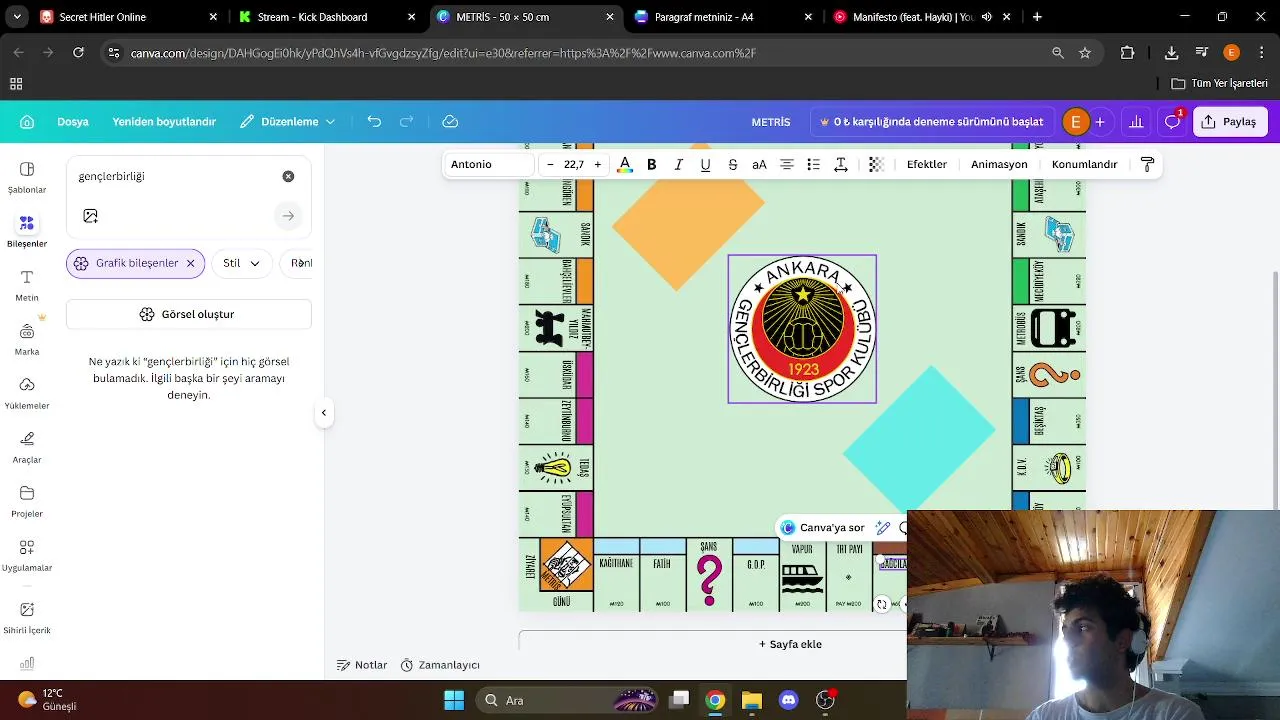Go to Canva home page icon
Viewport: 1280px width, 720px height.
click(x=27, y=122)
